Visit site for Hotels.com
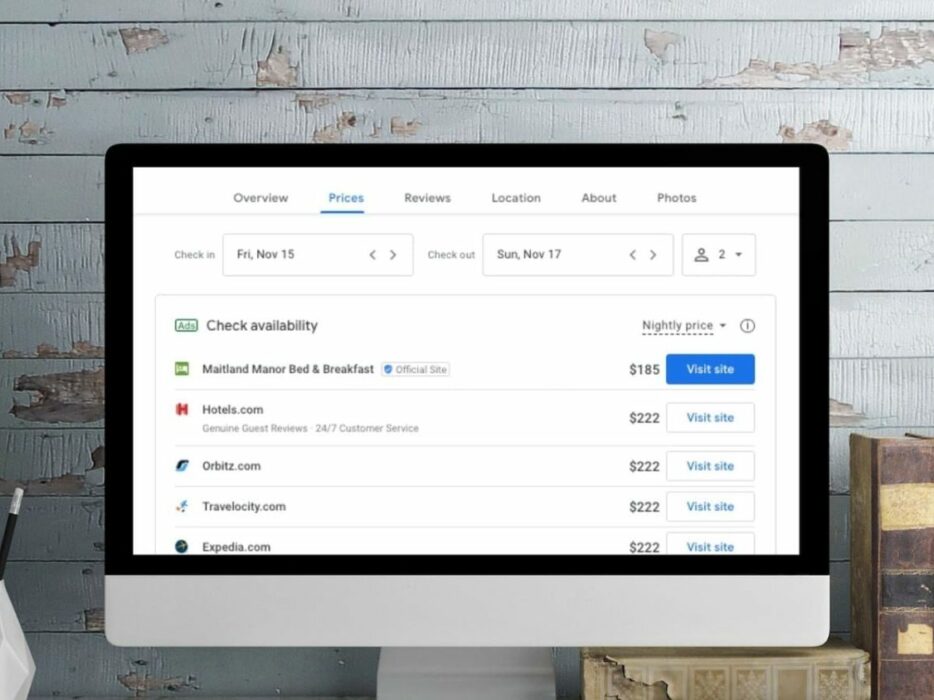934x700 pixels. [710, 418]
